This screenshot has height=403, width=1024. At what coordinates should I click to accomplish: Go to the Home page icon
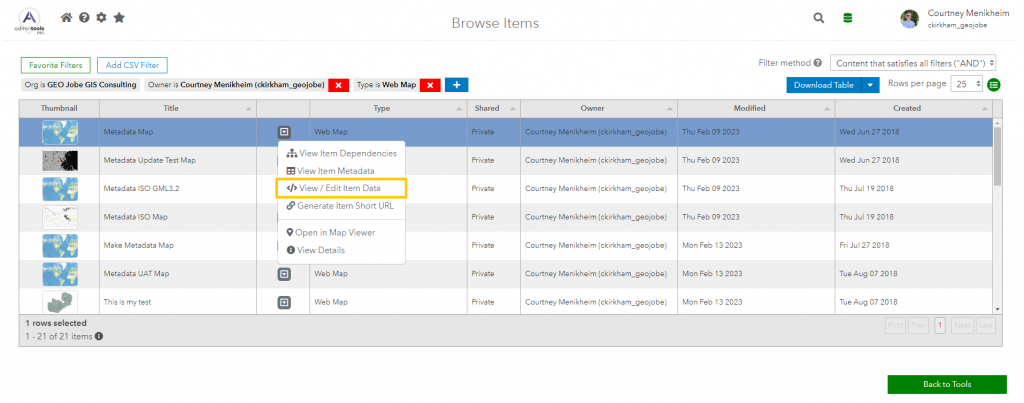67,18
